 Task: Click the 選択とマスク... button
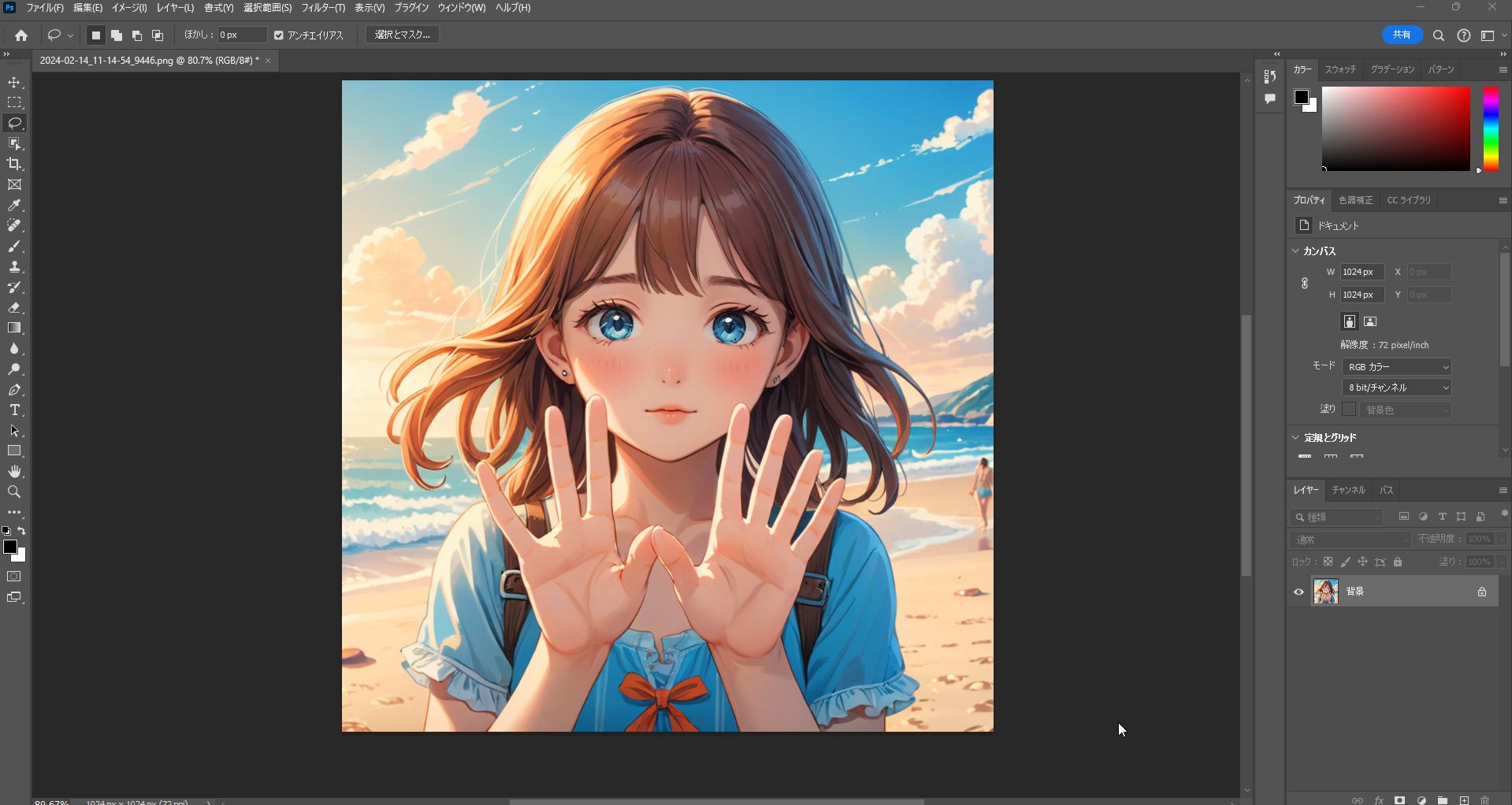click(403, 35)
